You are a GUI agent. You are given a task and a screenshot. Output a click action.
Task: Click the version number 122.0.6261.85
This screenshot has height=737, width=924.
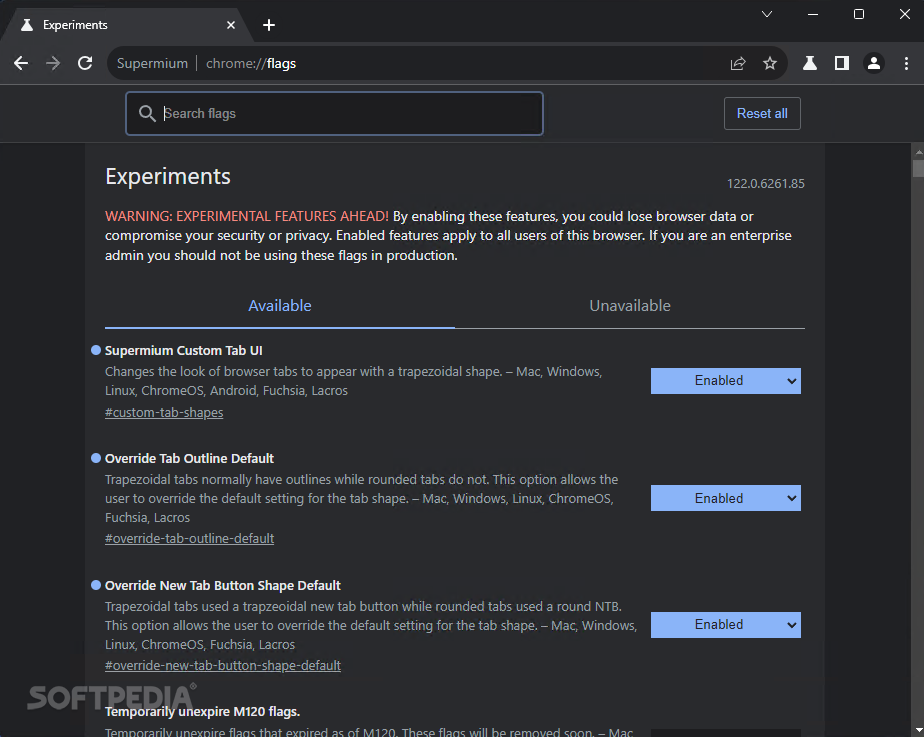click(765, 184)
